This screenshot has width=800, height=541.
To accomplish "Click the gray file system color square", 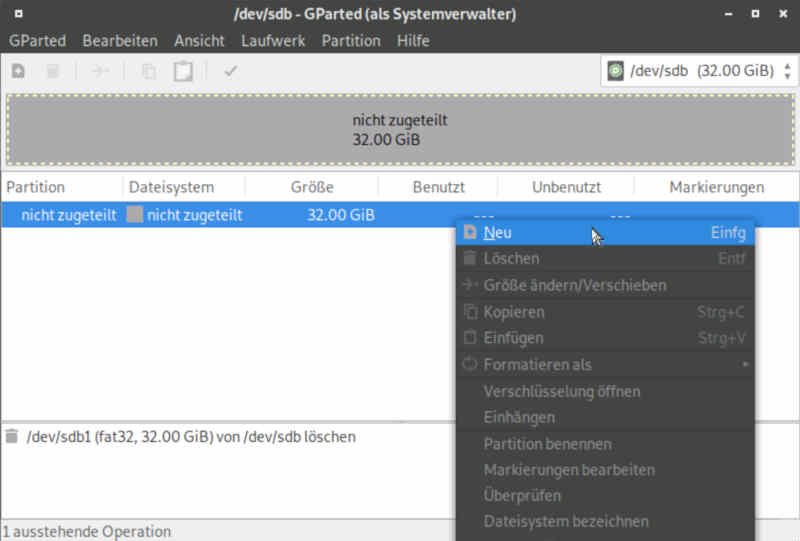I will [x=135, y=214].
